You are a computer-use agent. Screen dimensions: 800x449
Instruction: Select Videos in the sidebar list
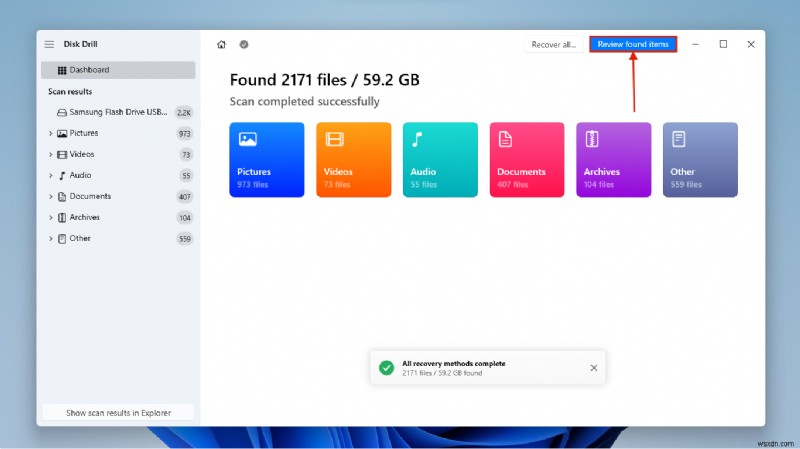[118, 154]
